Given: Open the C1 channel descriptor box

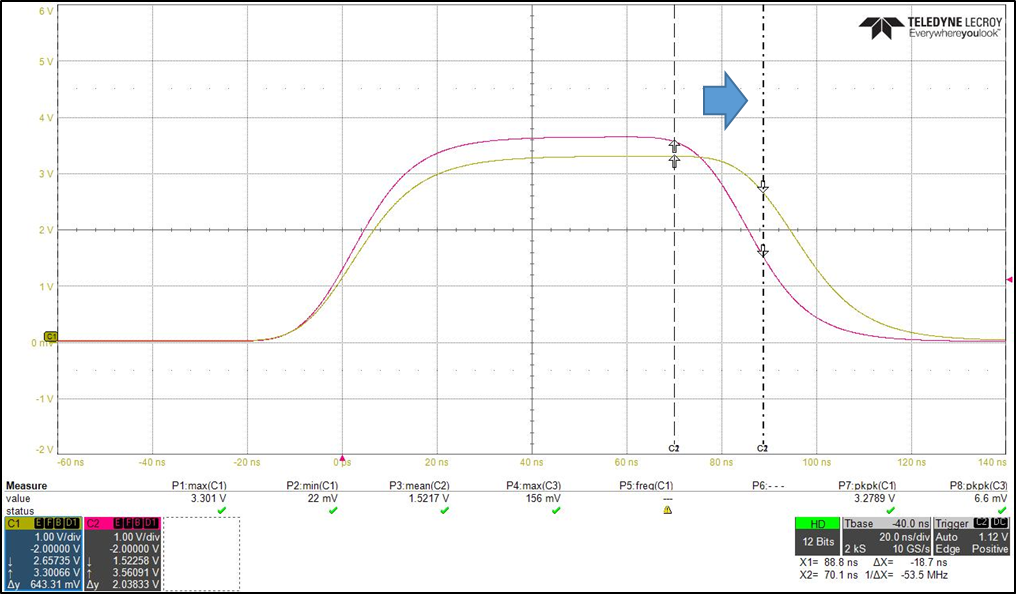Looking at the screenshot, I should (43, 554).
